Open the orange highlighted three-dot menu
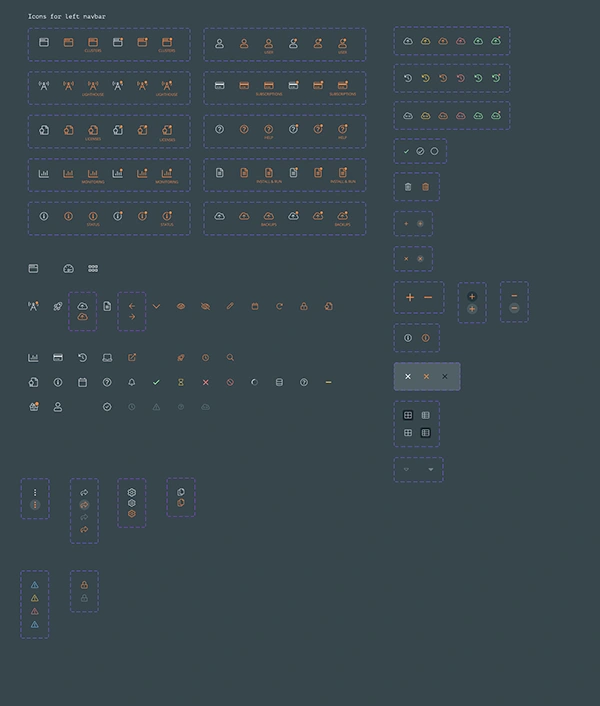This screenshot has height=706, width=600. pos(35,505)
